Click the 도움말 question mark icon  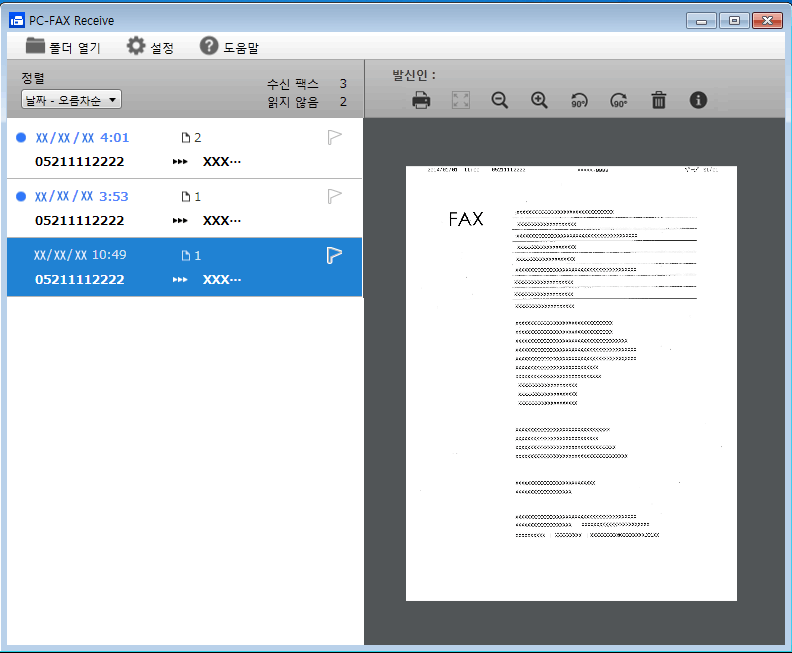coord(209,45)
